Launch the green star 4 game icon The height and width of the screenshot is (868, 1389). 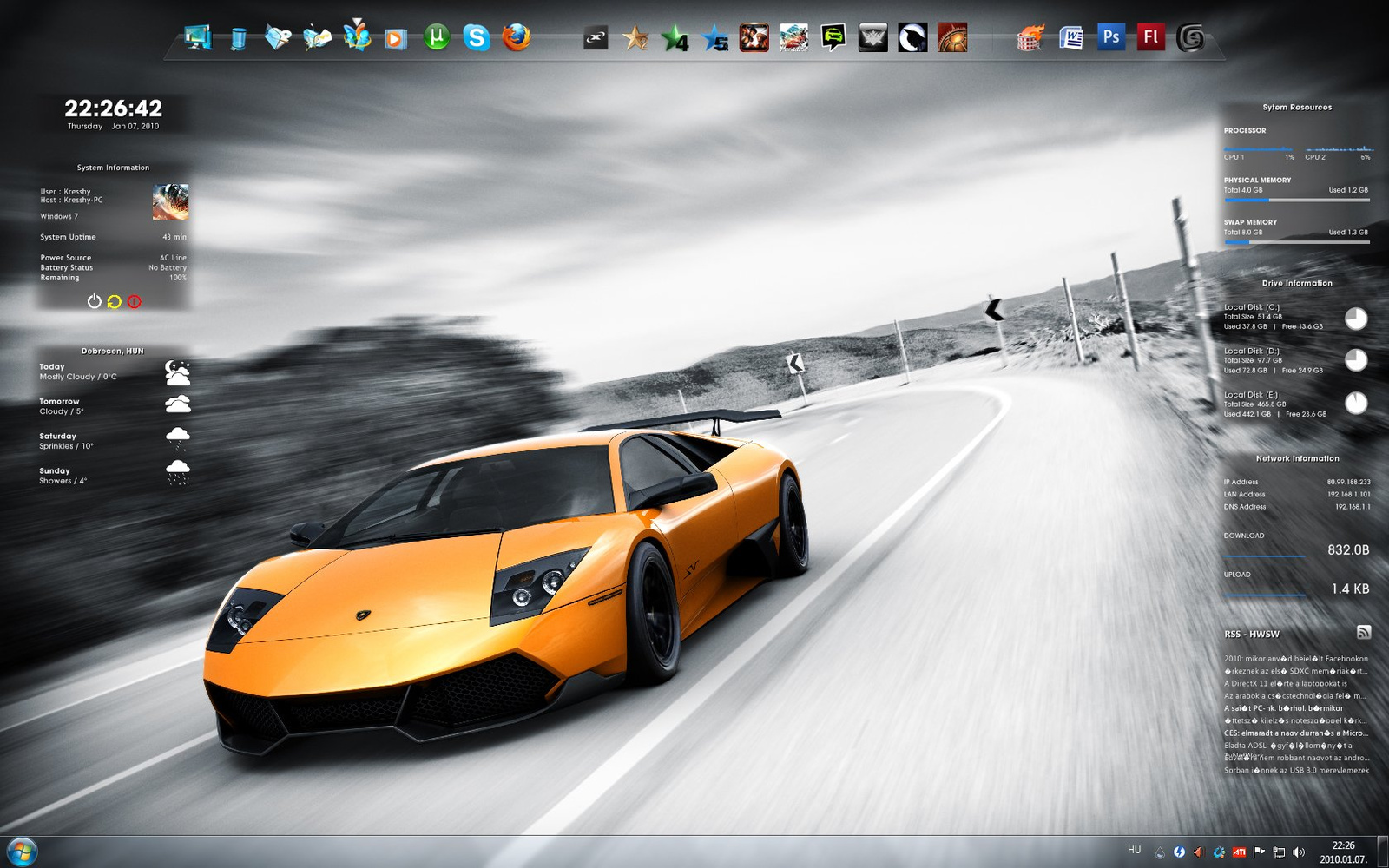[x=675, y=38]
